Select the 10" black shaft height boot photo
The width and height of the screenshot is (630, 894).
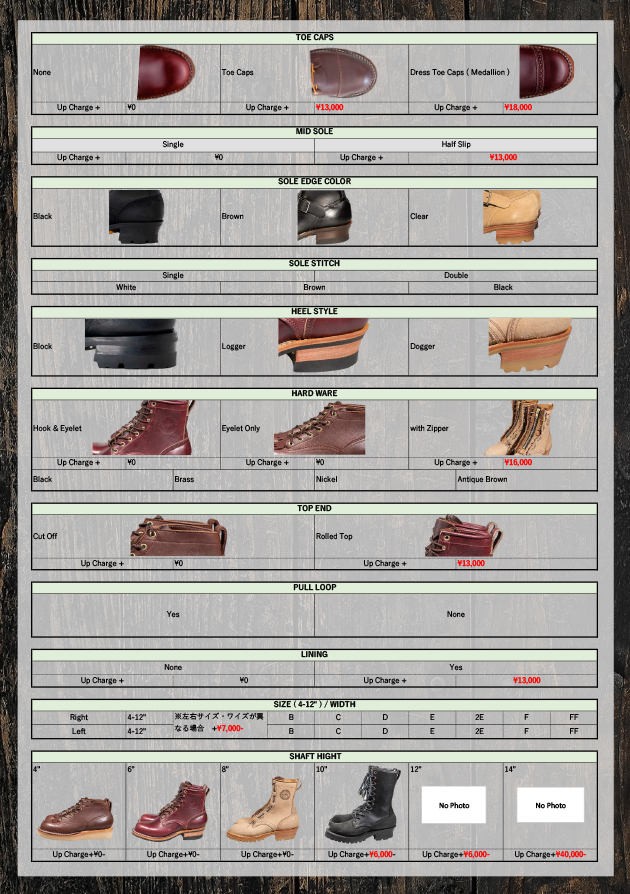click(358, 806)
